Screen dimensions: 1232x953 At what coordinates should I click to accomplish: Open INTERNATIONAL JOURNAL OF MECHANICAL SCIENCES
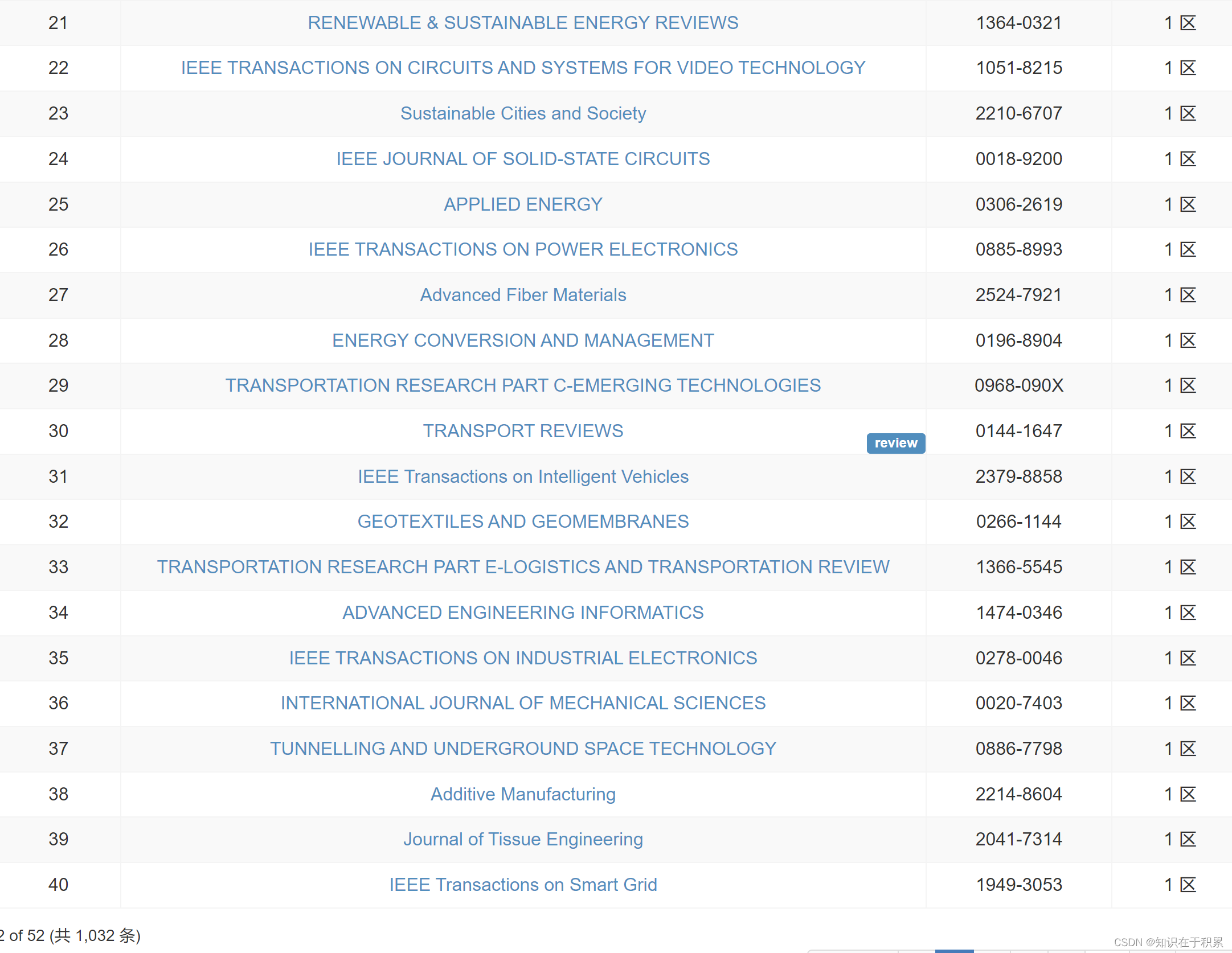click(x=523, y=703)
